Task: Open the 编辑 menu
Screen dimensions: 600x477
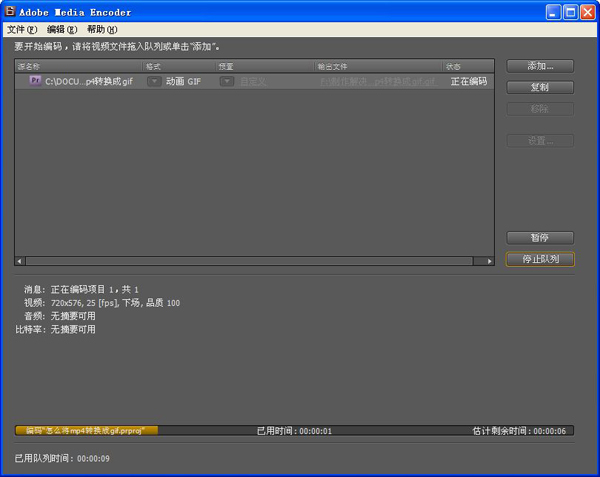Action: [62, 29]
